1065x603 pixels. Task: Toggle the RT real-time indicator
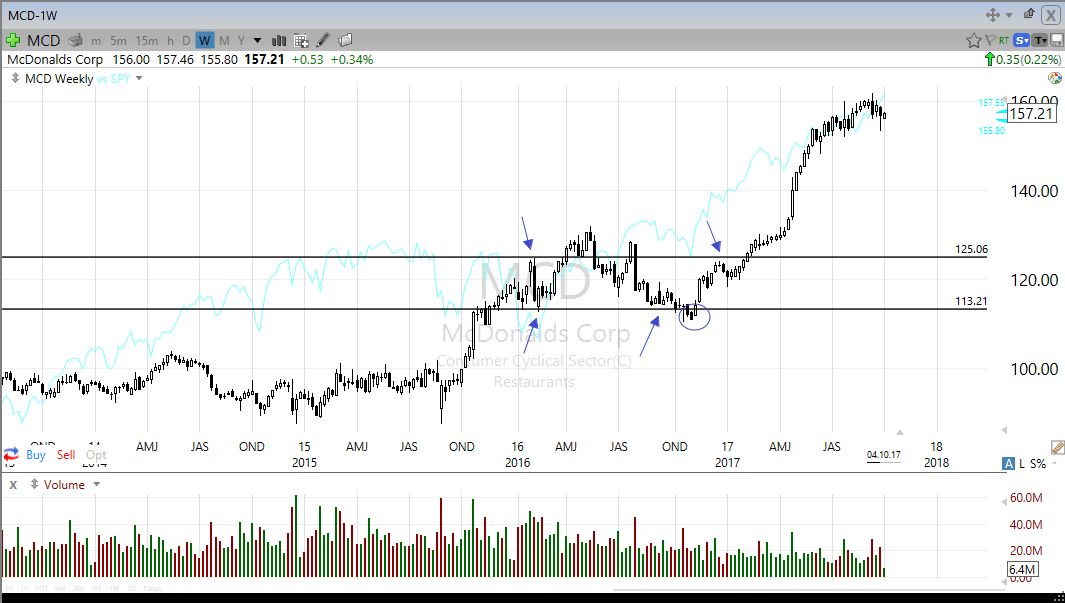(1003, 40)
